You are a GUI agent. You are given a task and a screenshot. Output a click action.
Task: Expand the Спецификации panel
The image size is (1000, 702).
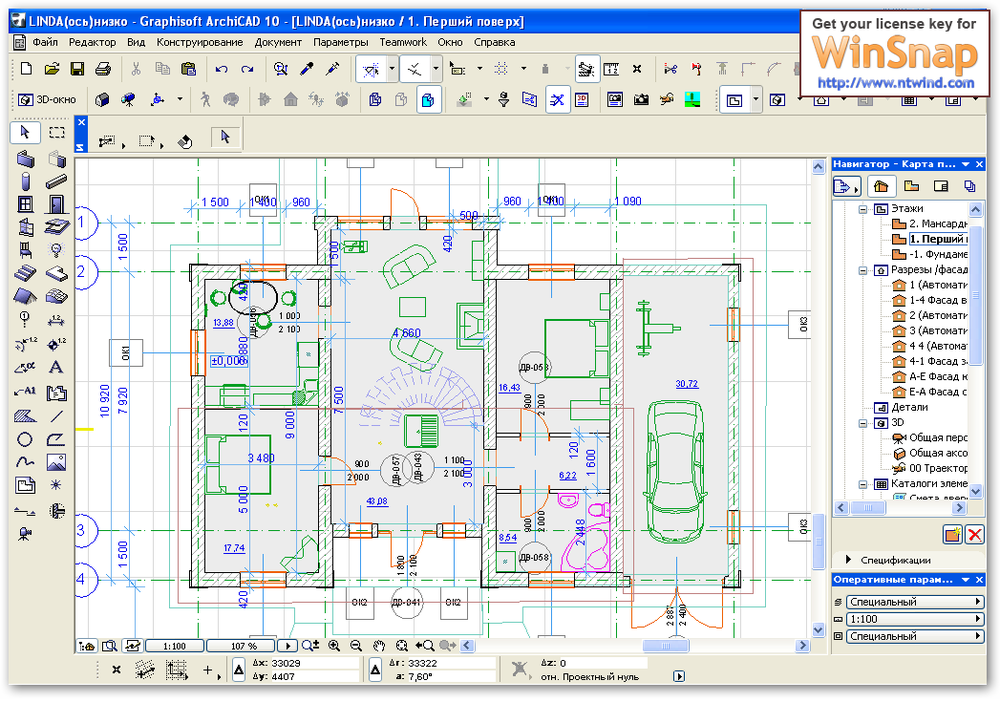850,560
